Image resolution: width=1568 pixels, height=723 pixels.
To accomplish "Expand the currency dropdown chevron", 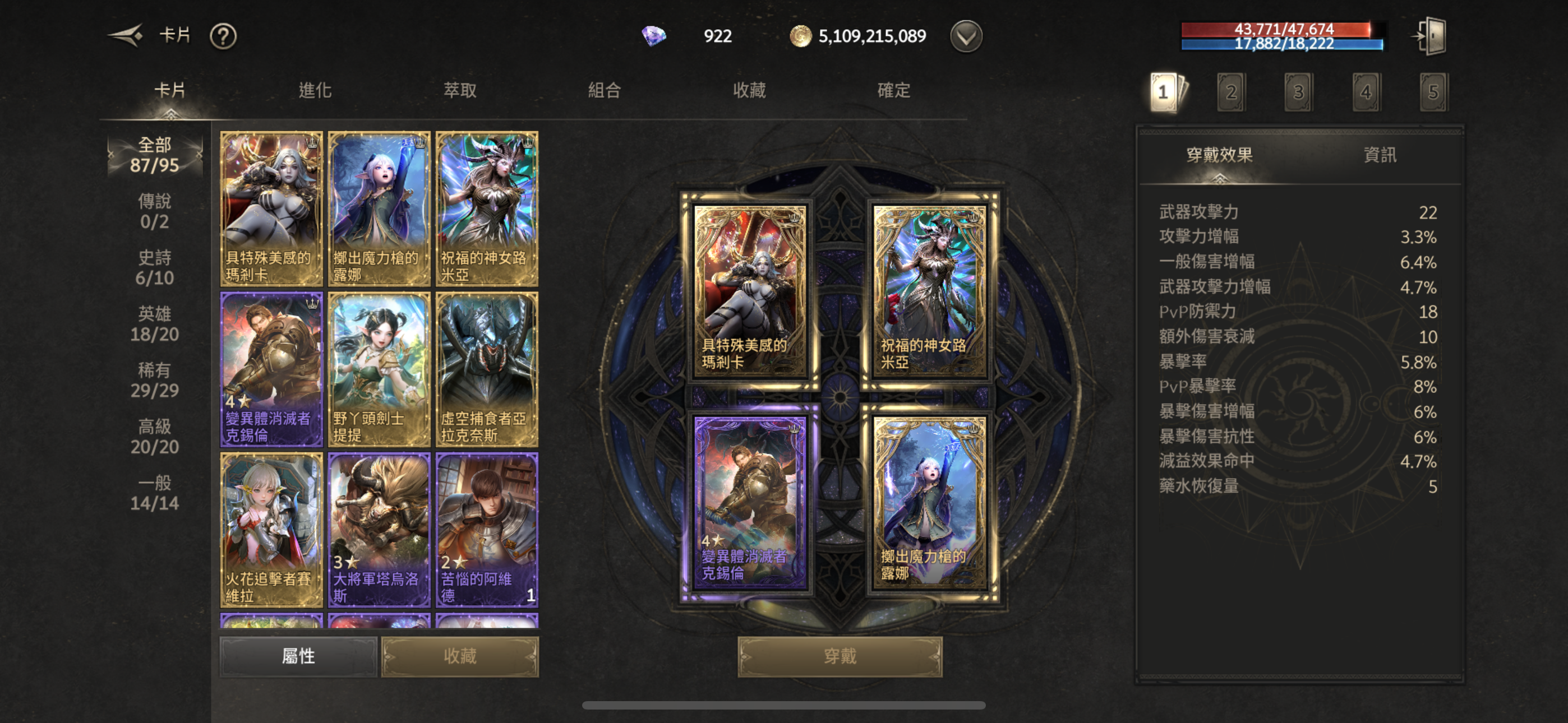I will tap(966, 36).
